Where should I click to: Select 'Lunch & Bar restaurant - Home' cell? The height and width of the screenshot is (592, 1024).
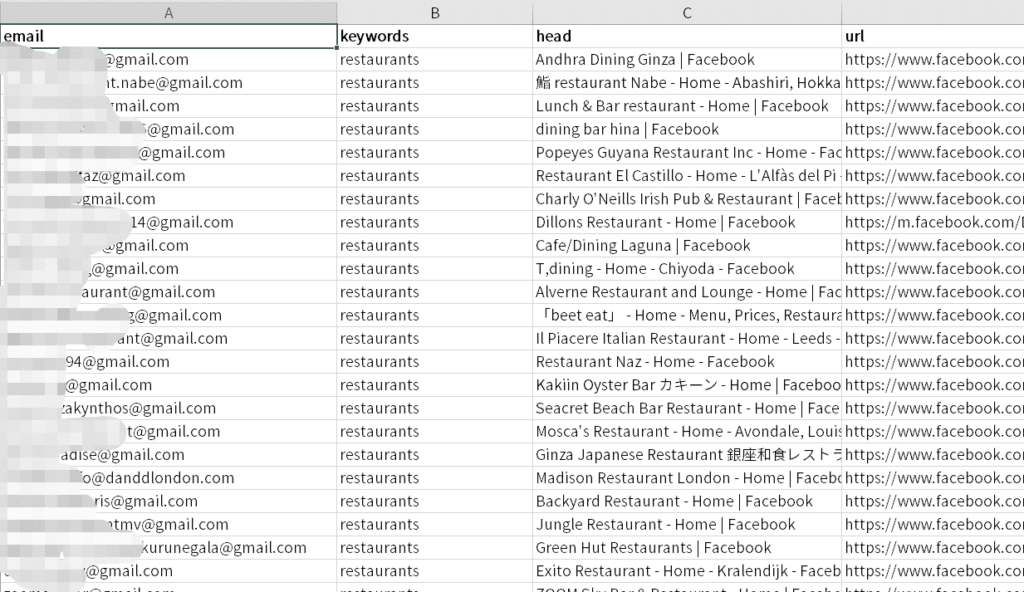click(x=687, y=106)
